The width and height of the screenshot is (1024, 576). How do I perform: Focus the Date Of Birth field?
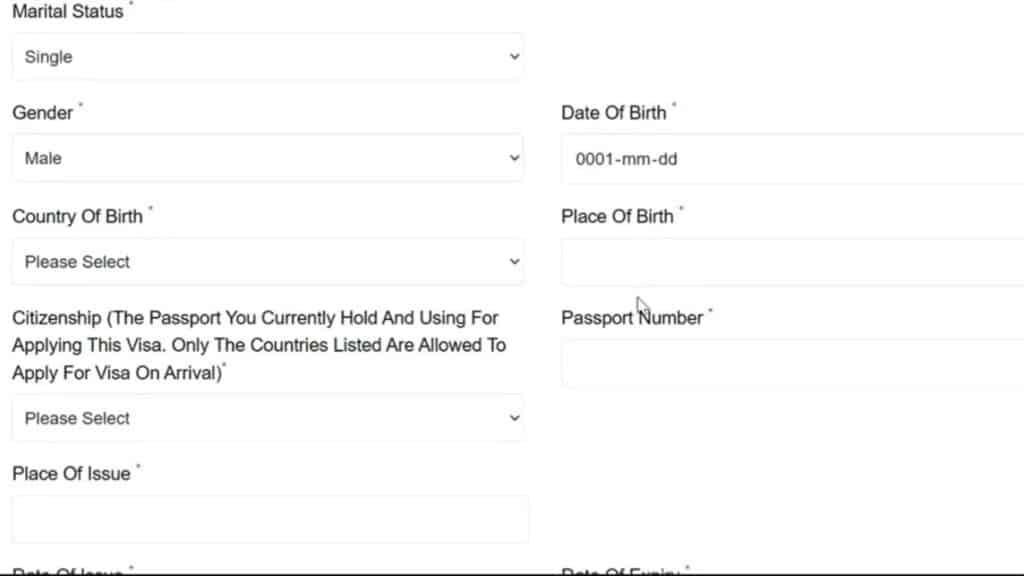point(792,159)
